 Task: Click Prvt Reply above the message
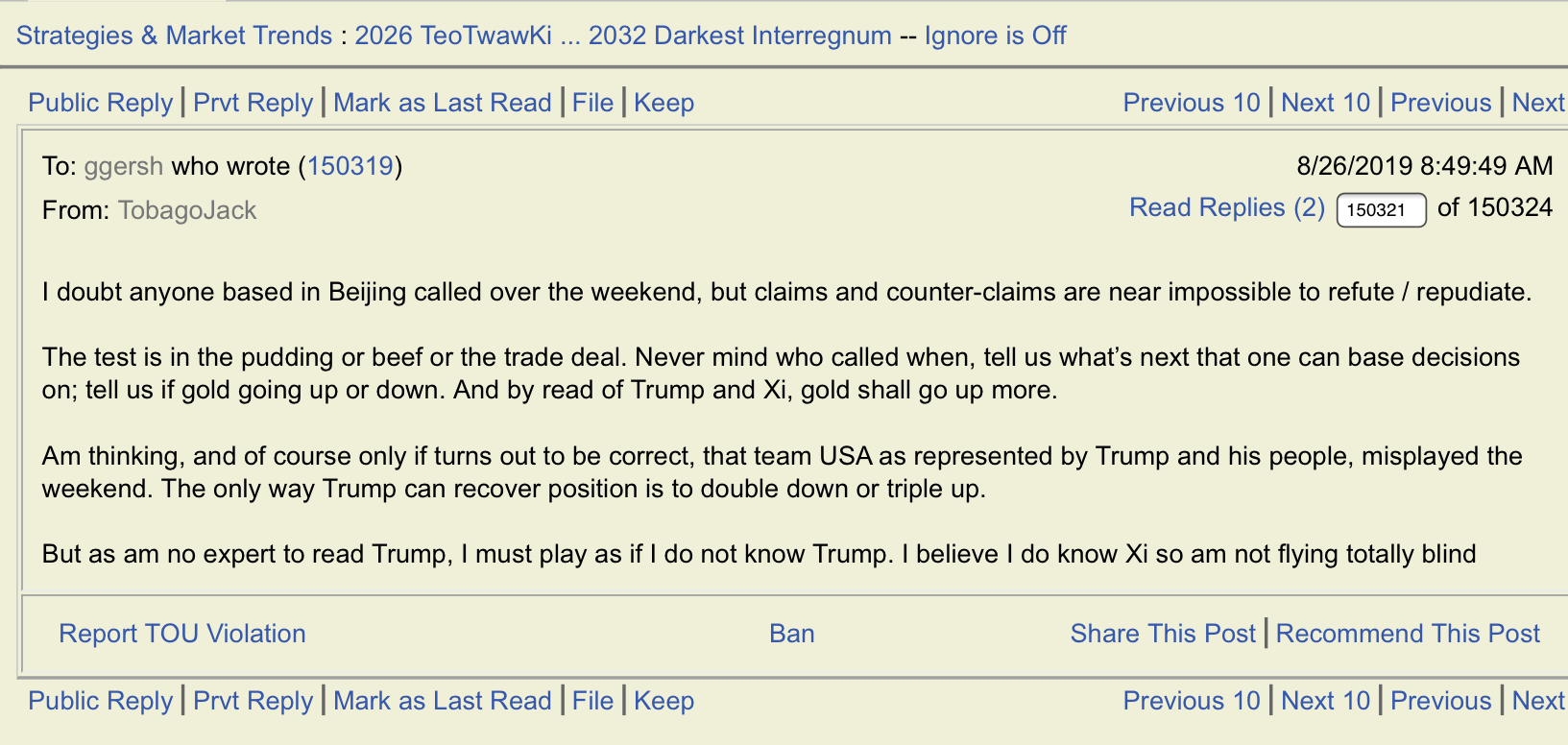pyautogui.click(x=253, y=103)
